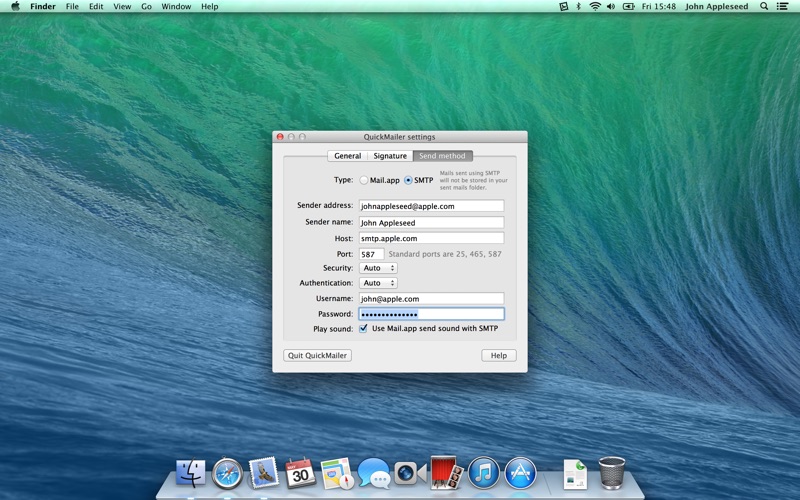This screenshot has height=500, width=800.
Task: Open the Trash in the Dock
Action: coord(611,473)
